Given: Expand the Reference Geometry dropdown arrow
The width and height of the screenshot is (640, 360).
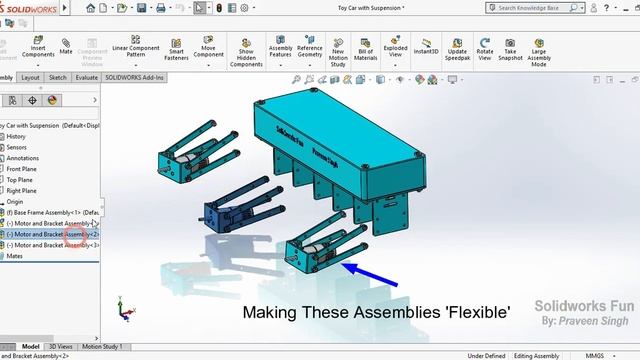Looking at the screenshot, I should 309,65.
